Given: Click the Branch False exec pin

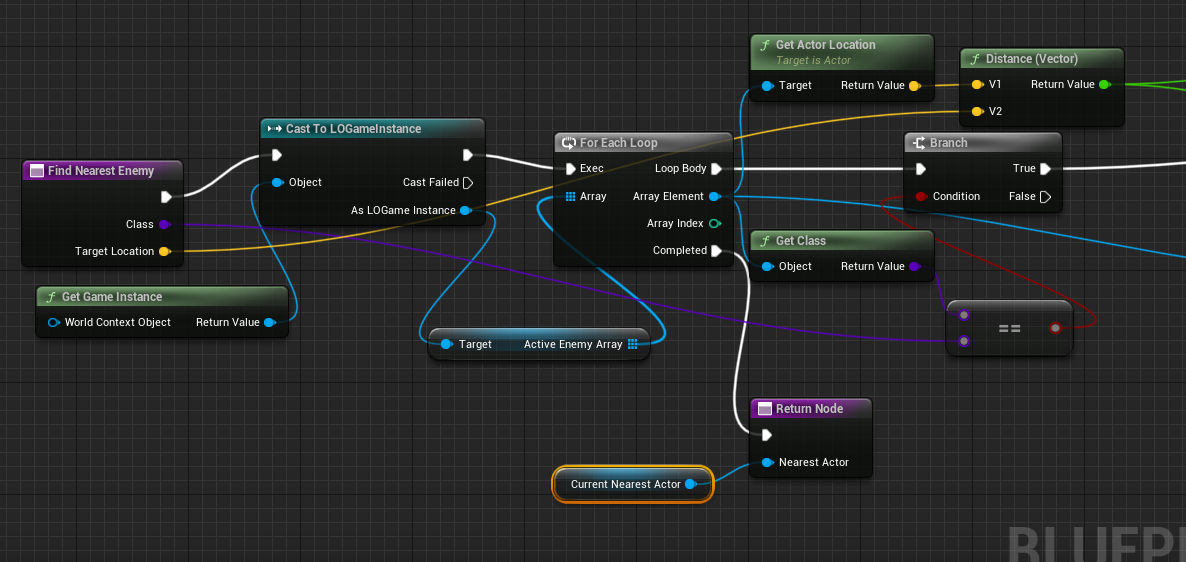Looking at the screenshot, I should [1045, 197].
